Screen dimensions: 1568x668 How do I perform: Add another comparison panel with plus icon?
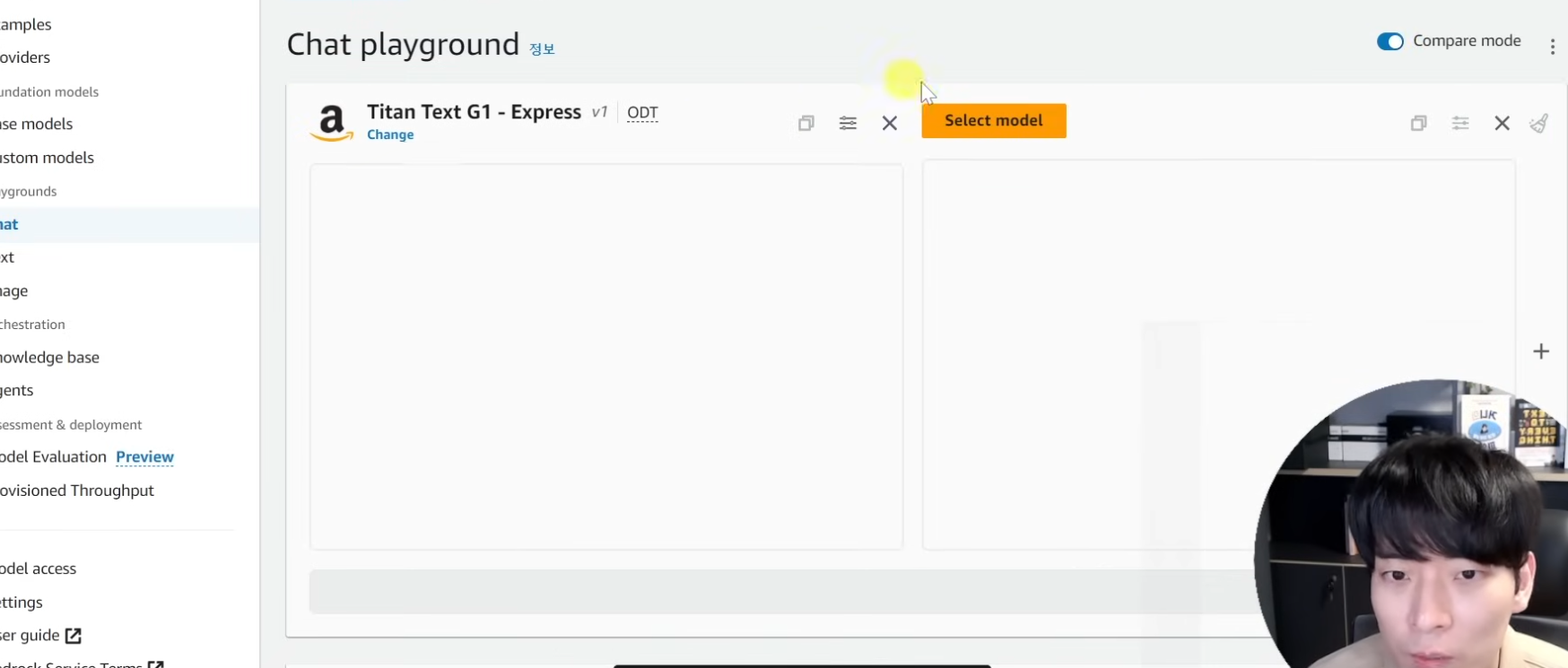pyautogui.click(x=1541, y=351)
